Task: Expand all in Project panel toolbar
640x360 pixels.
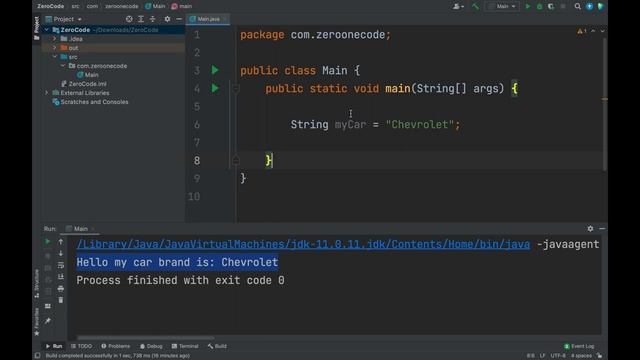Action: [141, 19]
